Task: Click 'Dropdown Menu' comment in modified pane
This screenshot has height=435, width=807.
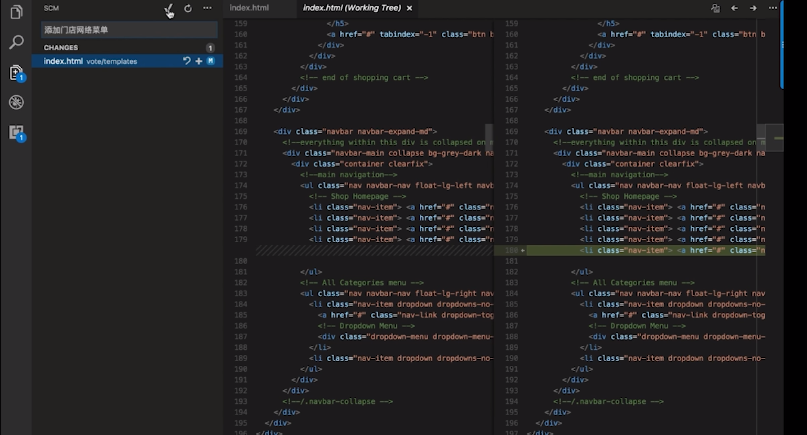Action: point(637,326)
